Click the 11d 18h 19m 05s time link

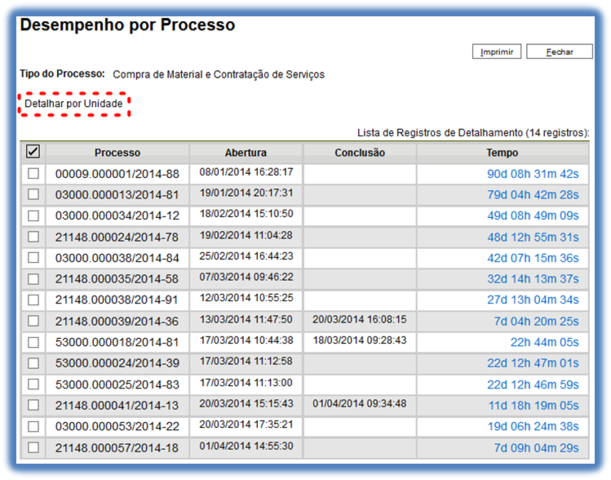pyautogui.click(x=532, y=405)
